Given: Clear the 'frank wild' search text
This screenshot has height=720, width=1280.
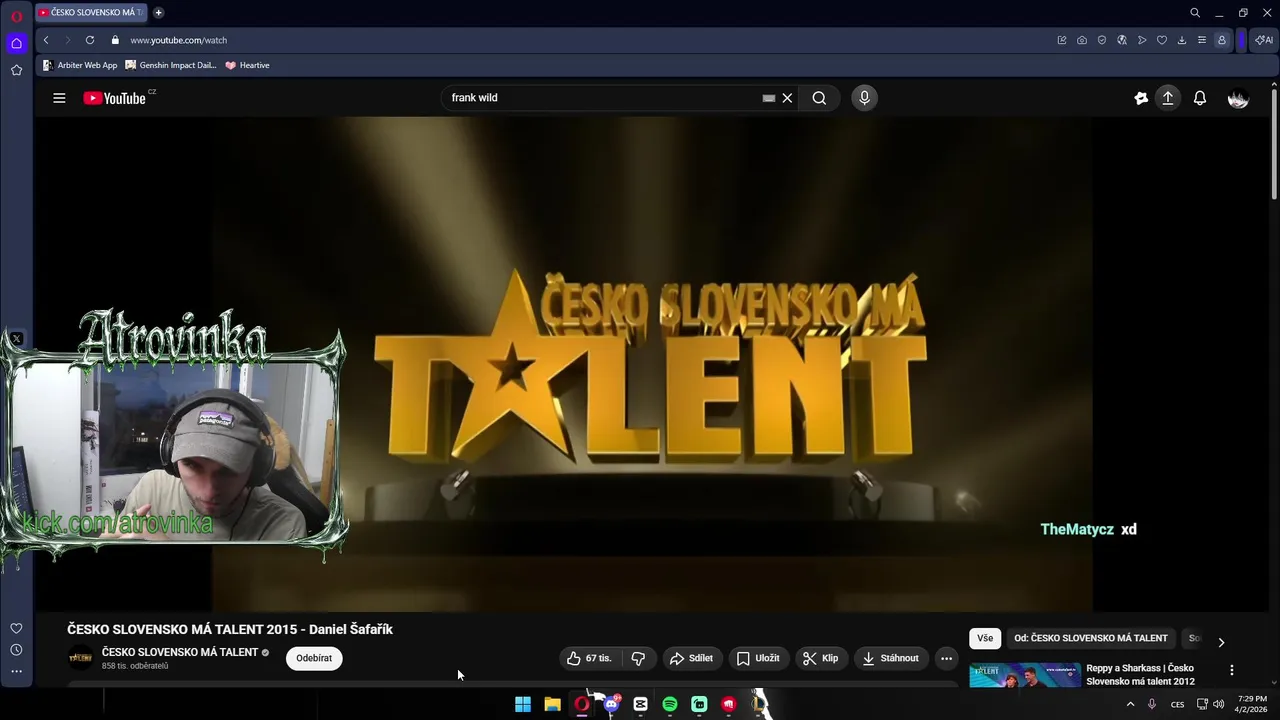Looking at the screenshot, I should point(787,98).
